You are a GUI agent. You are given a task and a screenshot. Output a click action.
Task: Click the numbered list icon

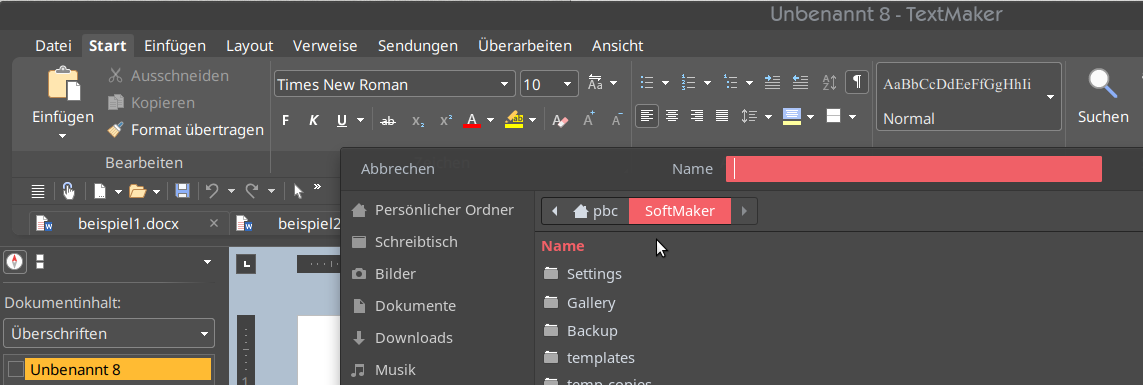[x=688, y=82]
